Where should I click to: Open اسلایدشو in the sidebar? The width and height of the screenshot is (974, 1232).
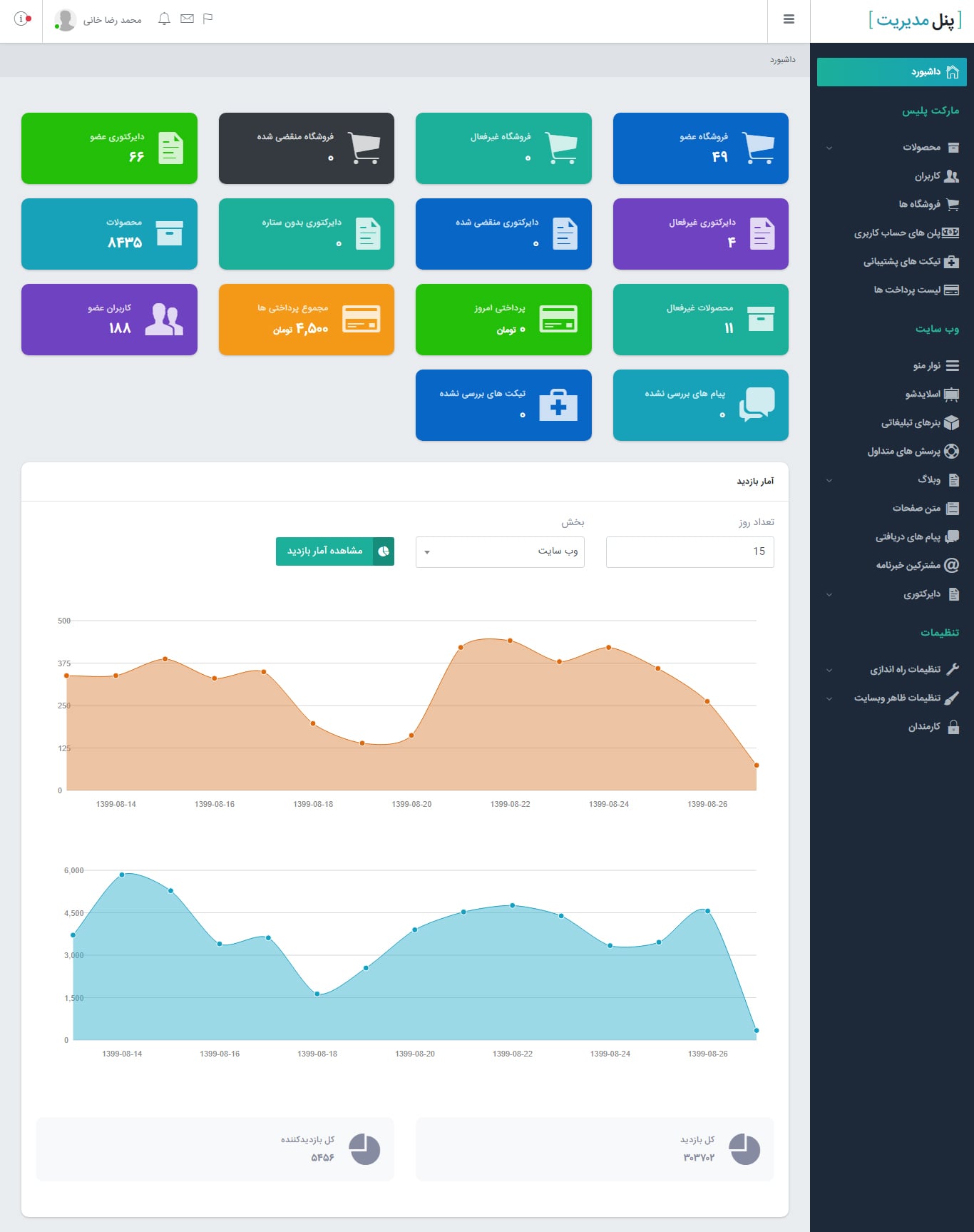892,394
